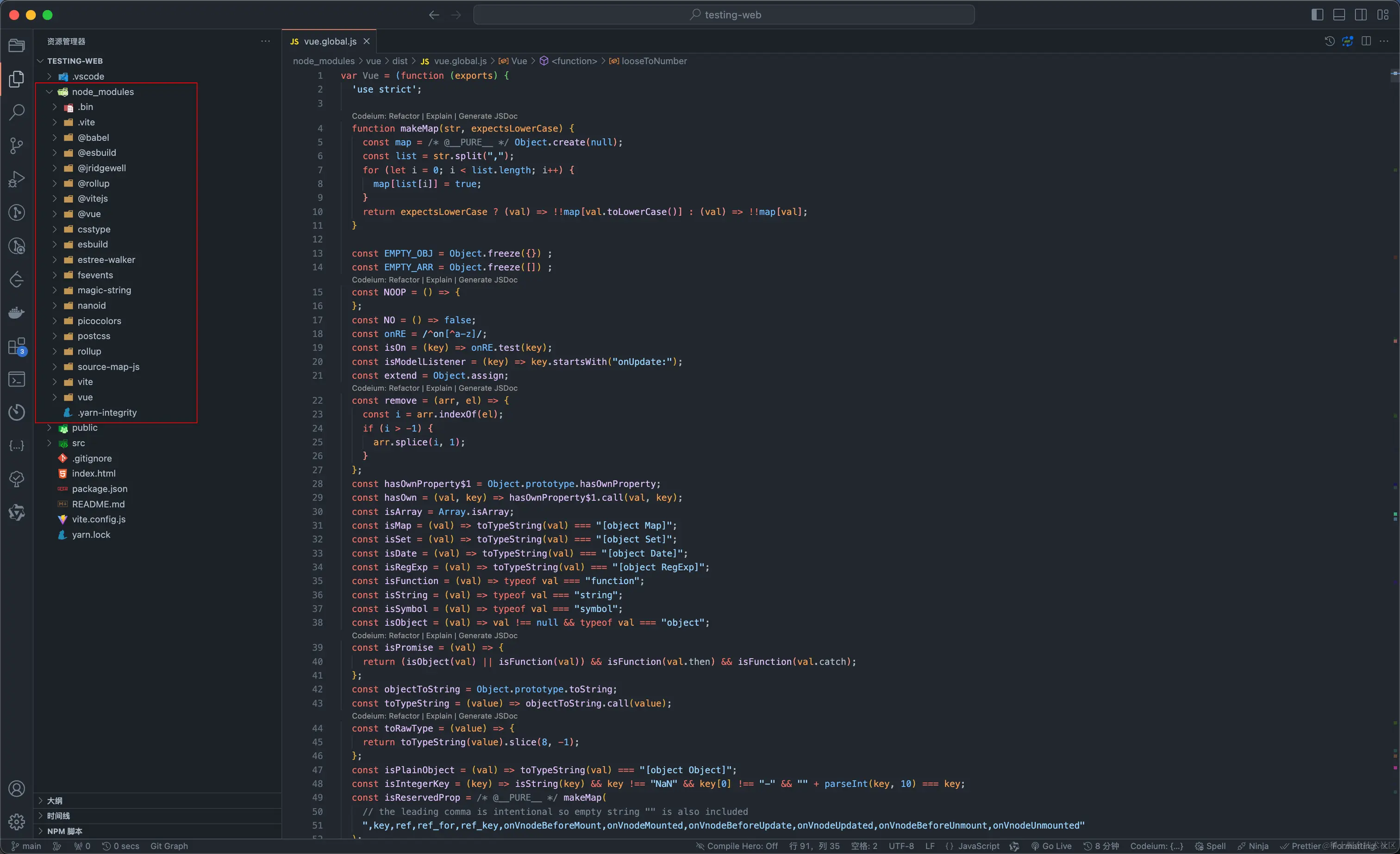This screenshot has height=854, width=1400.
Task: Open the Extensions view icon
Action: click(x=17, y=346)
